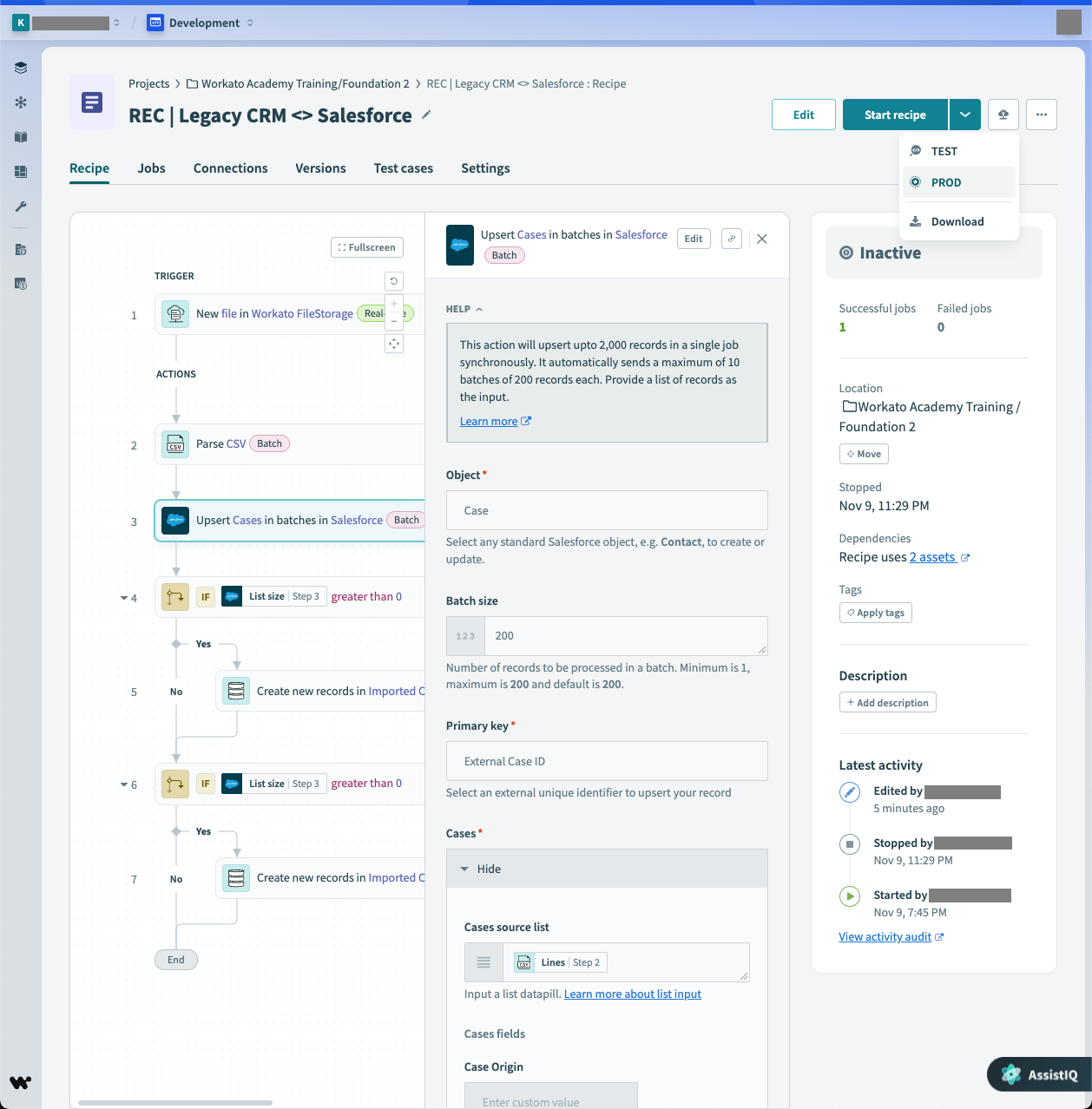The image size is (1092, 1109).
Task: Collapse the Cases Hide expander
Action: [x=607, y=869]
